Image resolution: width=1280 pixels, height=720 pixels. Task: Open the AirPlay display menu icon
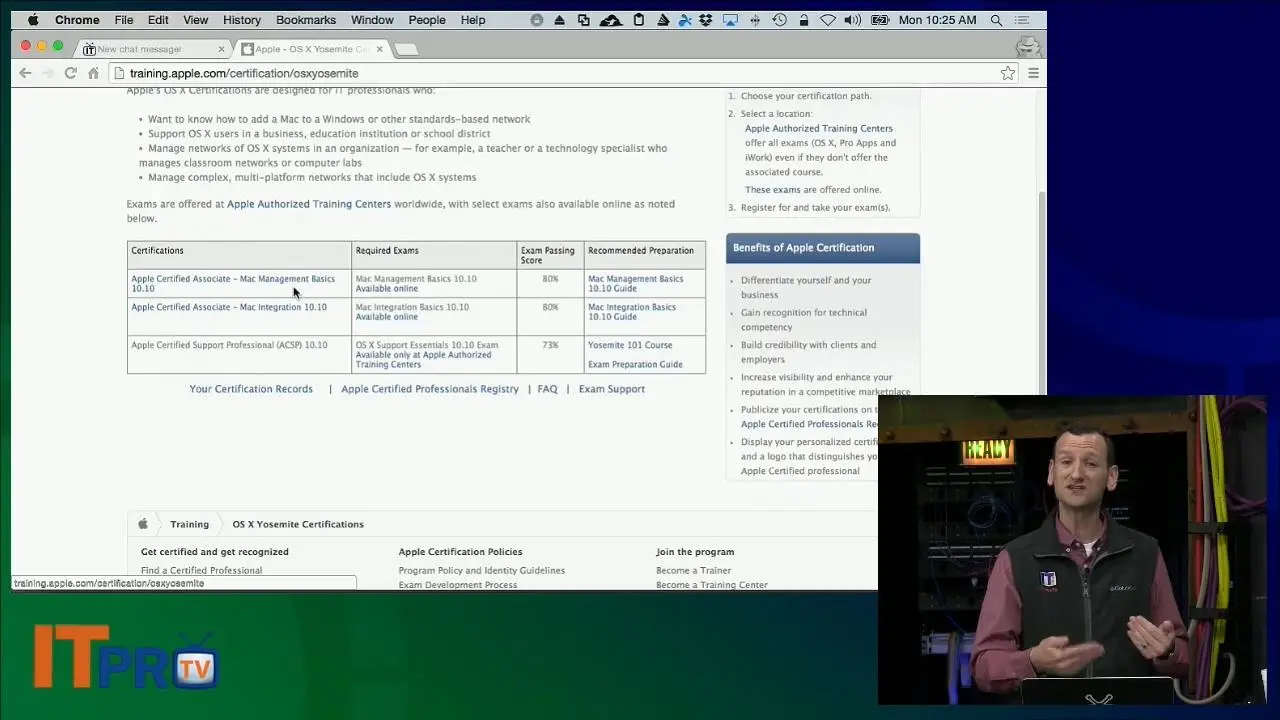point(730,20)
